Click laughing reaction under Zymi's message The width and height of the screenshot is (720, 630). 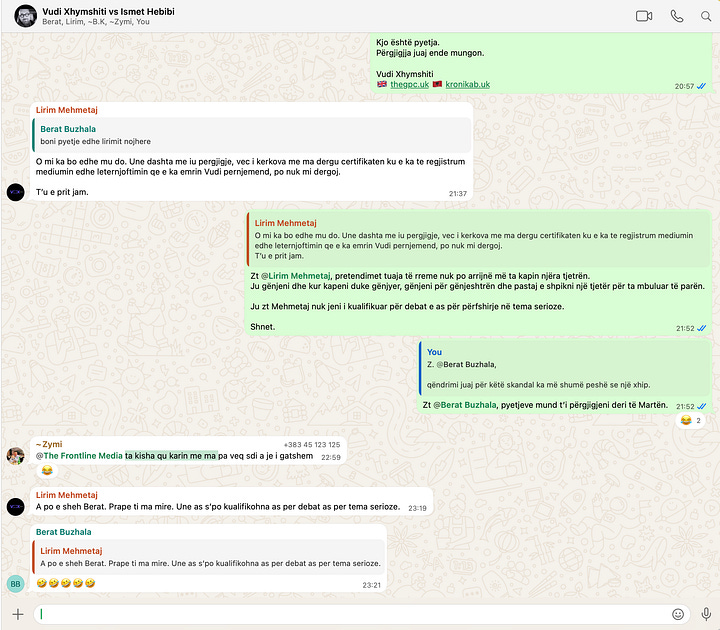[47, 470]
